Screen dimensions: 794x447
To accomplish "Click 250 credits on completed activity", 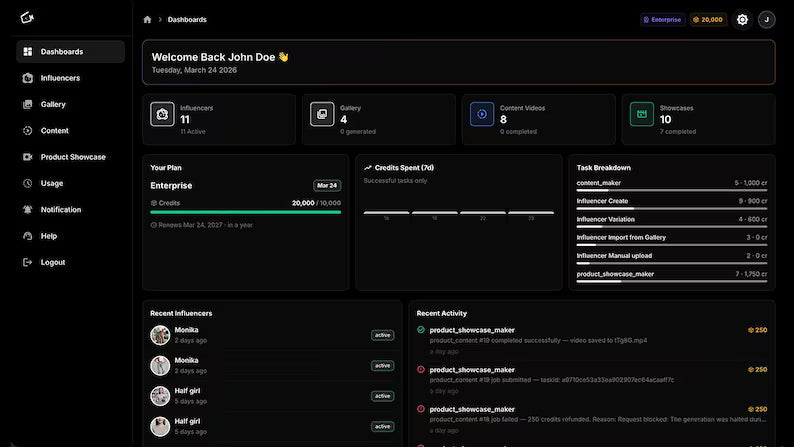I will pyautogui.click(x=758, y=330).
